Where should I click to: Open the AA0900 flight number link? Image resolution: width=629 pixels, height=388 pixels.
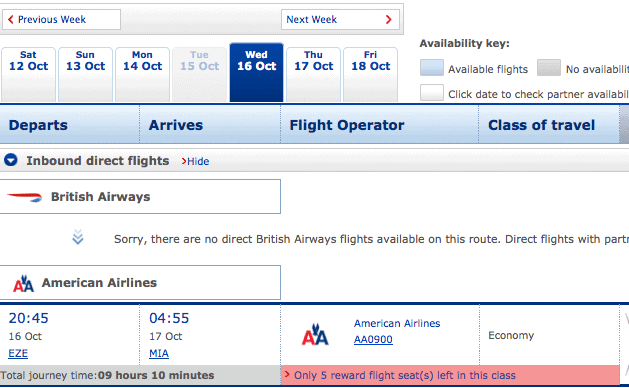click(373, 339)
